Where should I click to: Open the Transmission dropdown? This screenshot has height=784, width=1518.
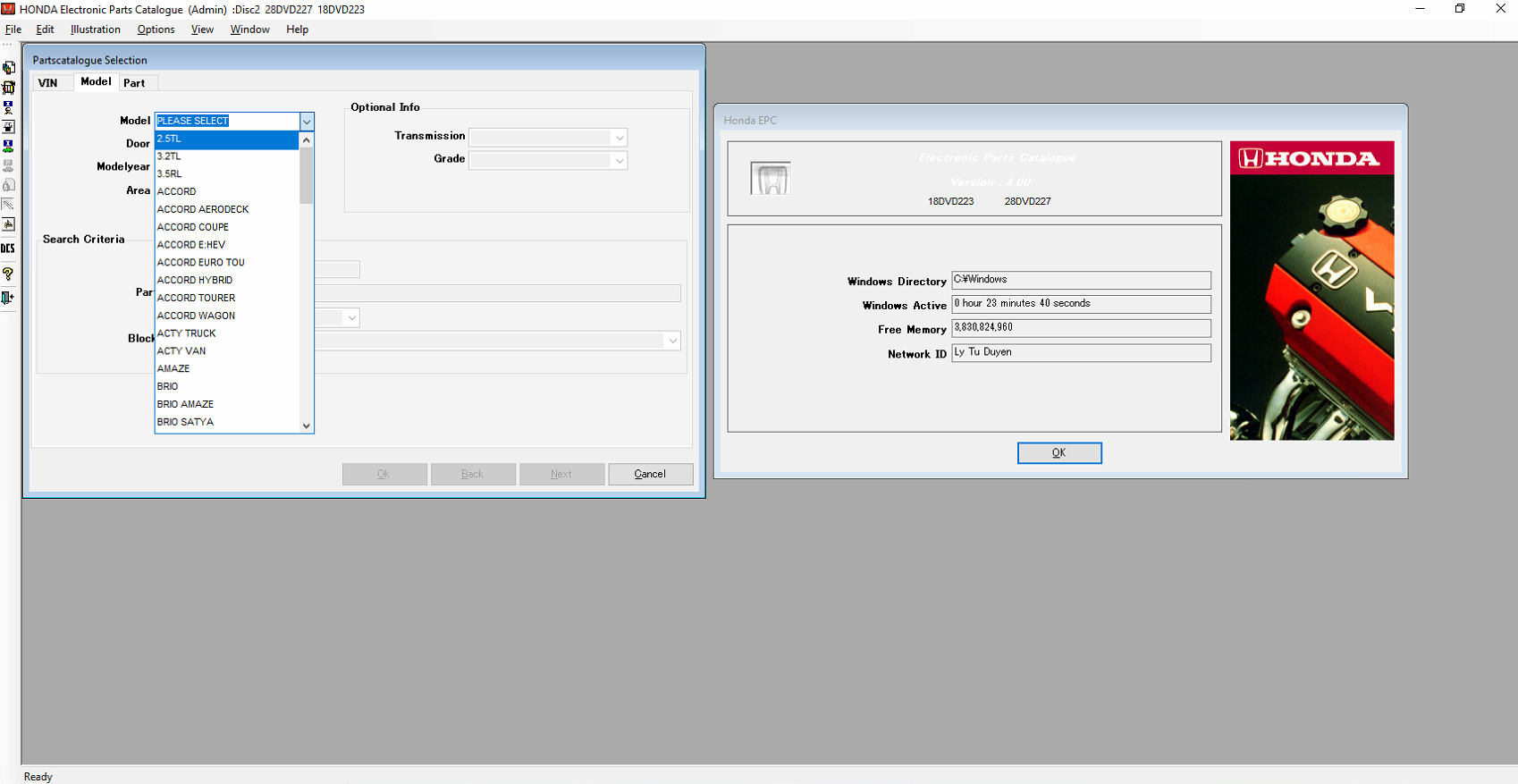619,138
